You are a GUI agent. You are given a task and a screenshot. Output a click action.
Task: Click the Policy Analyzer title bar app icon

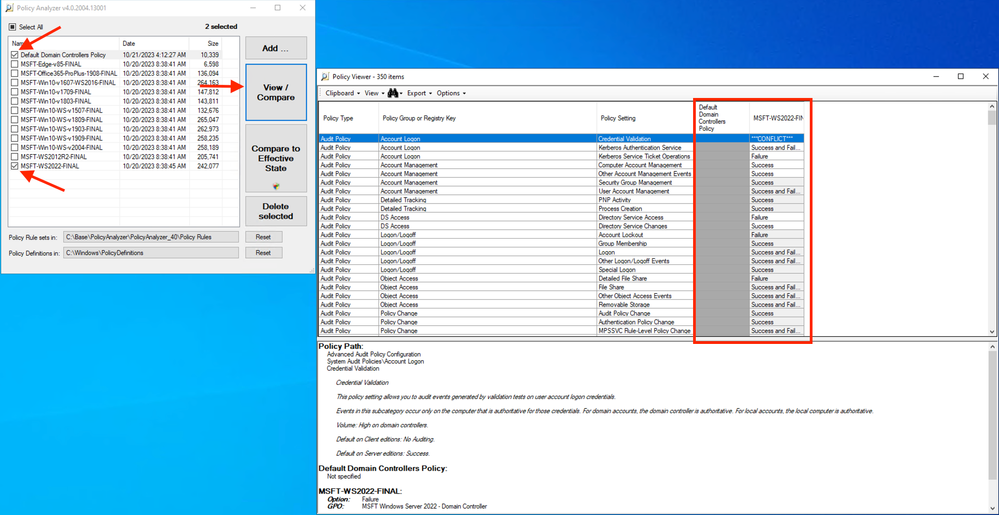pos(8,8)
